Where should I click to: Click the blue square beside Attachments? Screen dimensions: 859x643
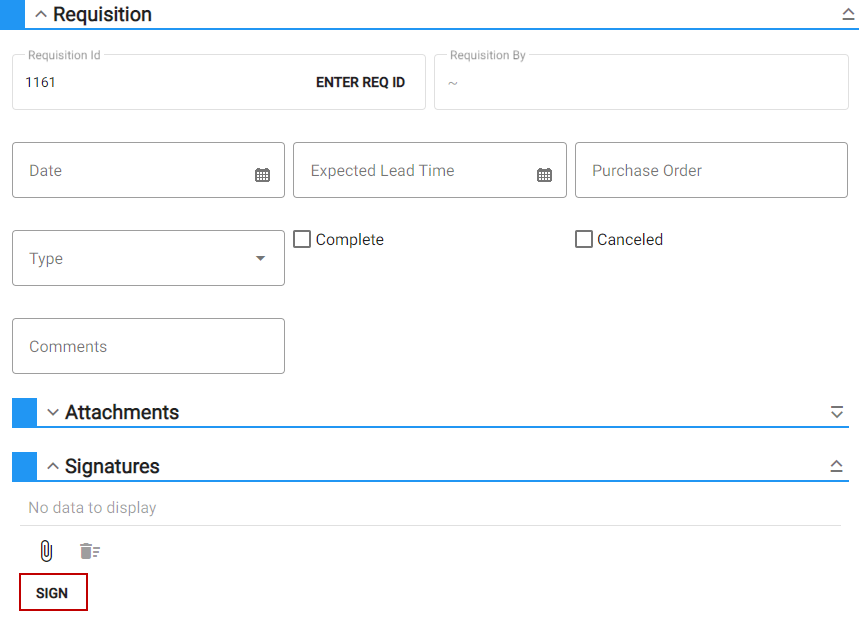[25, 412]
